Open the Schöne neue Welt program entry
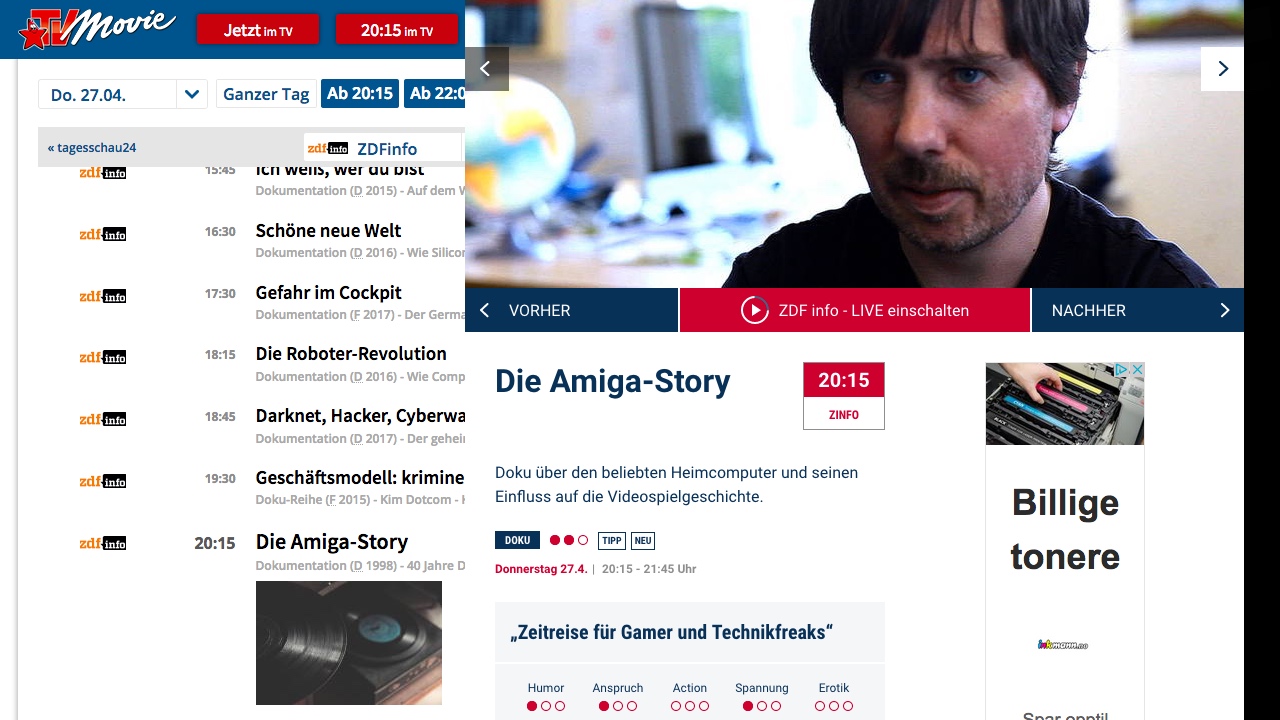The height and width of the screenshot is (720, 1280). [x=328, y=230]
